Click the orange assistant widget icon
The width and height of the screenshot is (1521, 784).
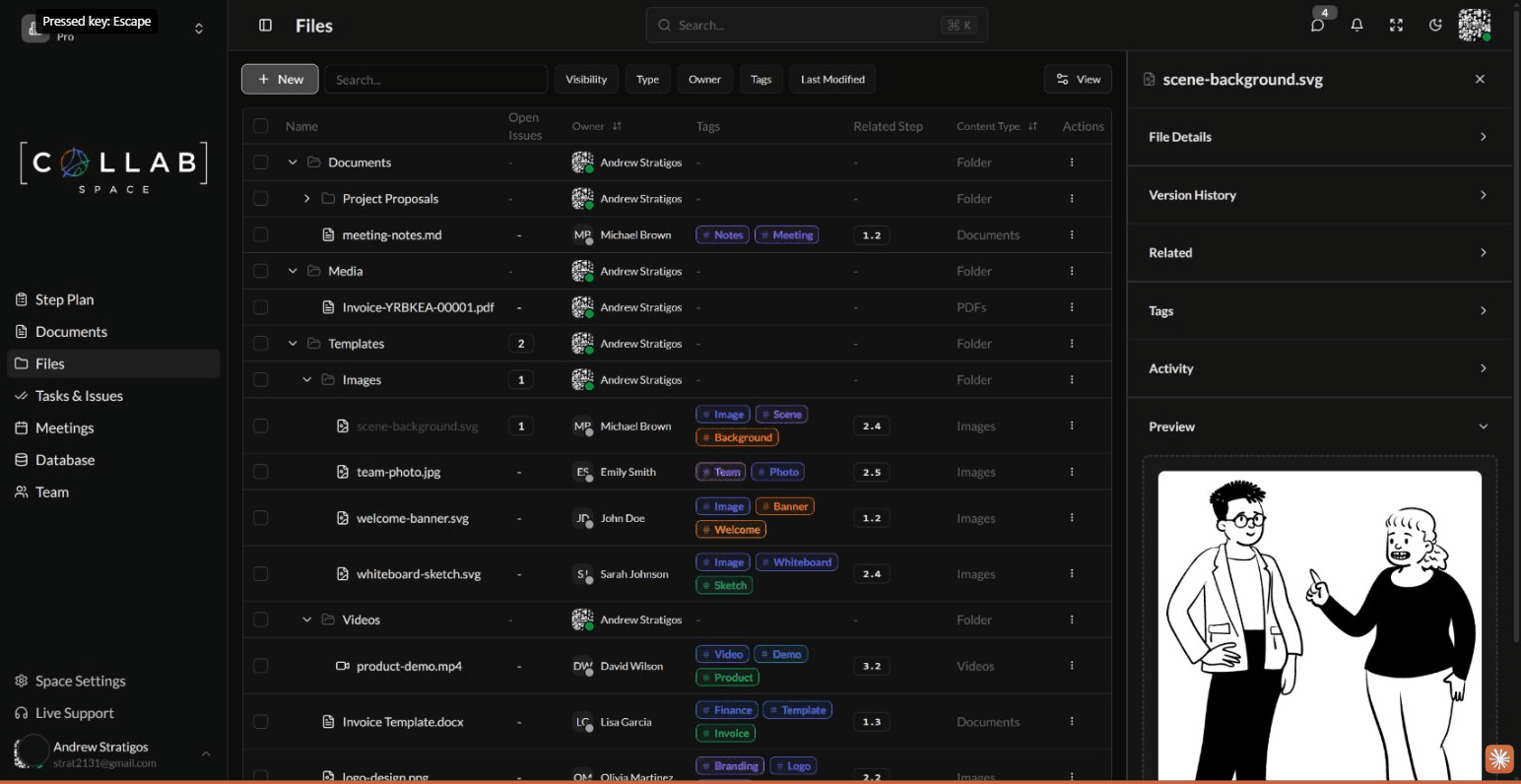(x=1499, y=759)
